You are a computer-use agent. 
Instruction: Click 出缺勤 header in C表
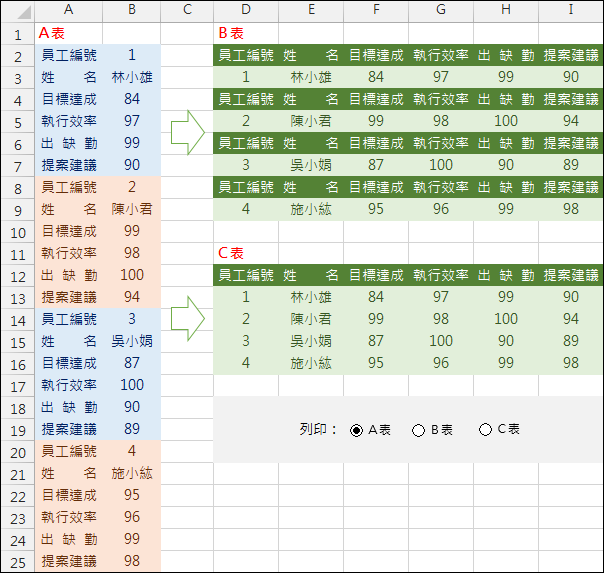coord(506,275)
